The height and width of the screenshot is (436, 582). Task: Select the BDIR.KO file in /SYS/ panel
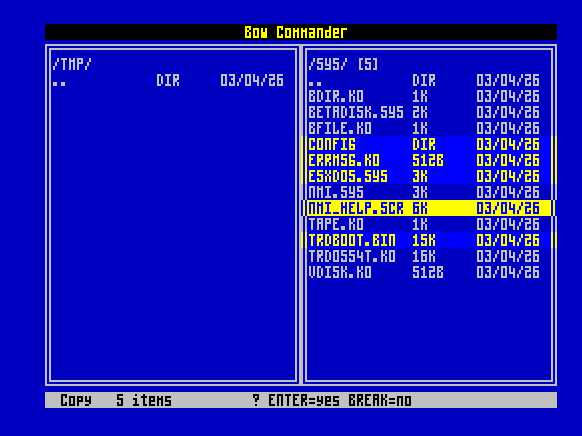pos(424,96)
